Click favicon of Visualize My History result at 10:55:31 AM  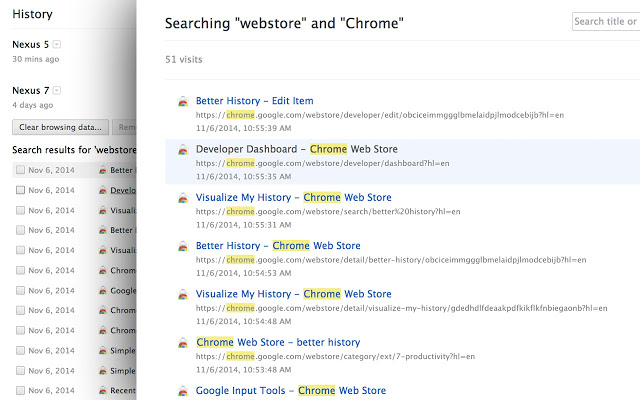[x=183, y=198]
